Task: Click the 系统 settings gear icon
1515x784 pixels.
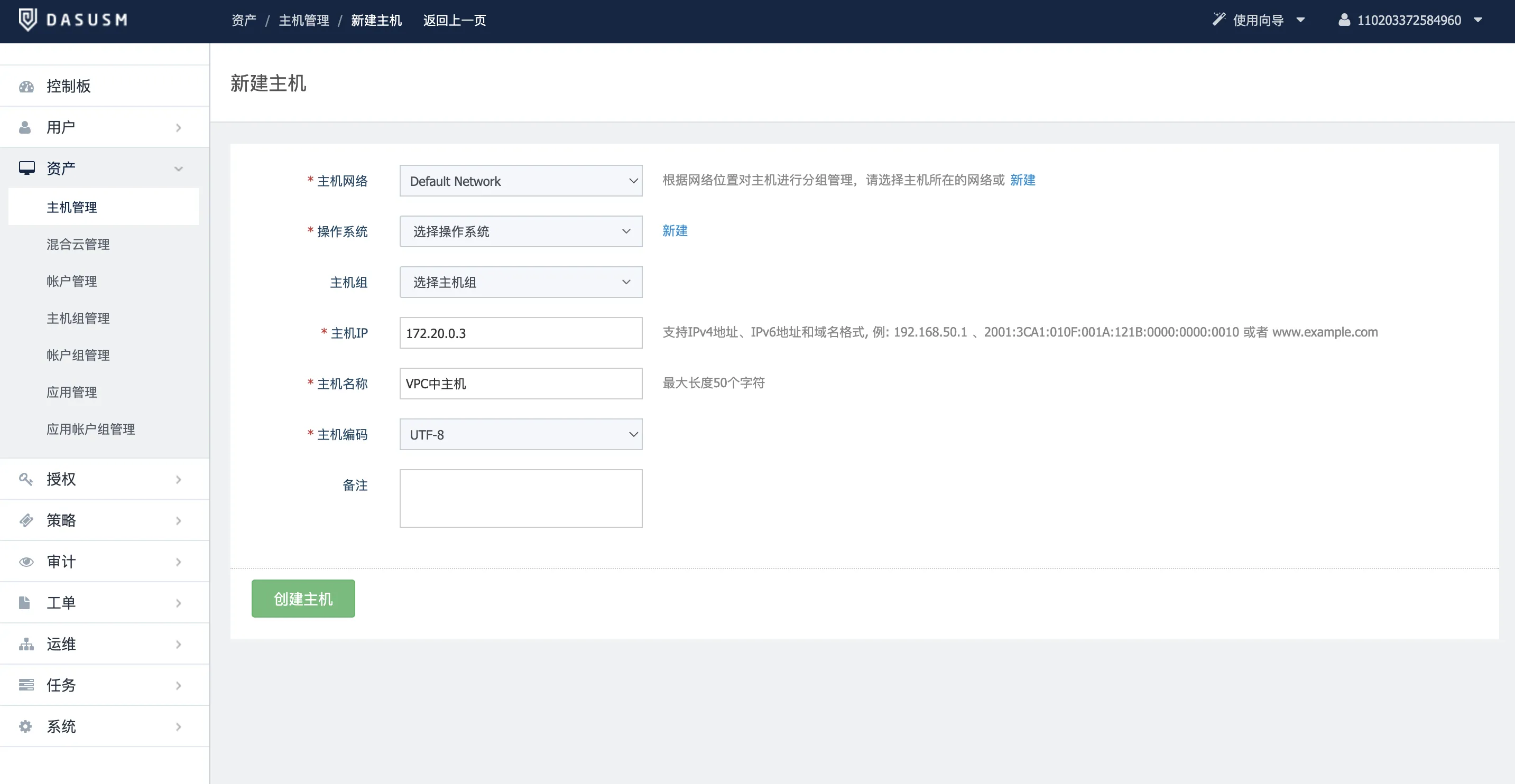Action: click(26, 726)
